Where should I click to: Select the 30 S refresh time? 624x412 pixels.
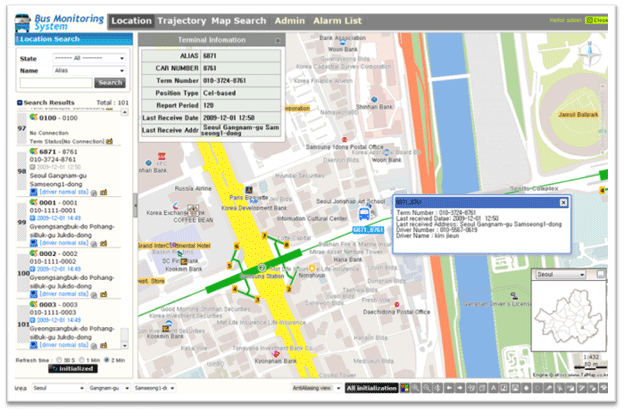(x=61, y=360)
